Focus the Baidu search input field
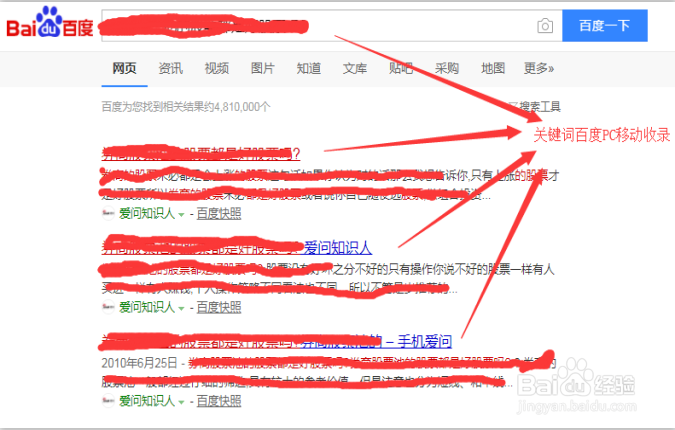 [331, 26]
